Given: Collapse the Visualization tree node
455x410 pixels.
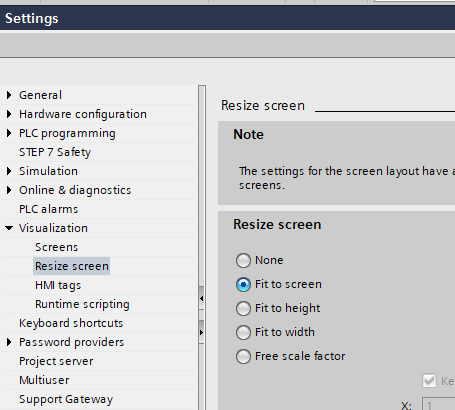Looking at the screenshot, I should (x=9, y=228).
